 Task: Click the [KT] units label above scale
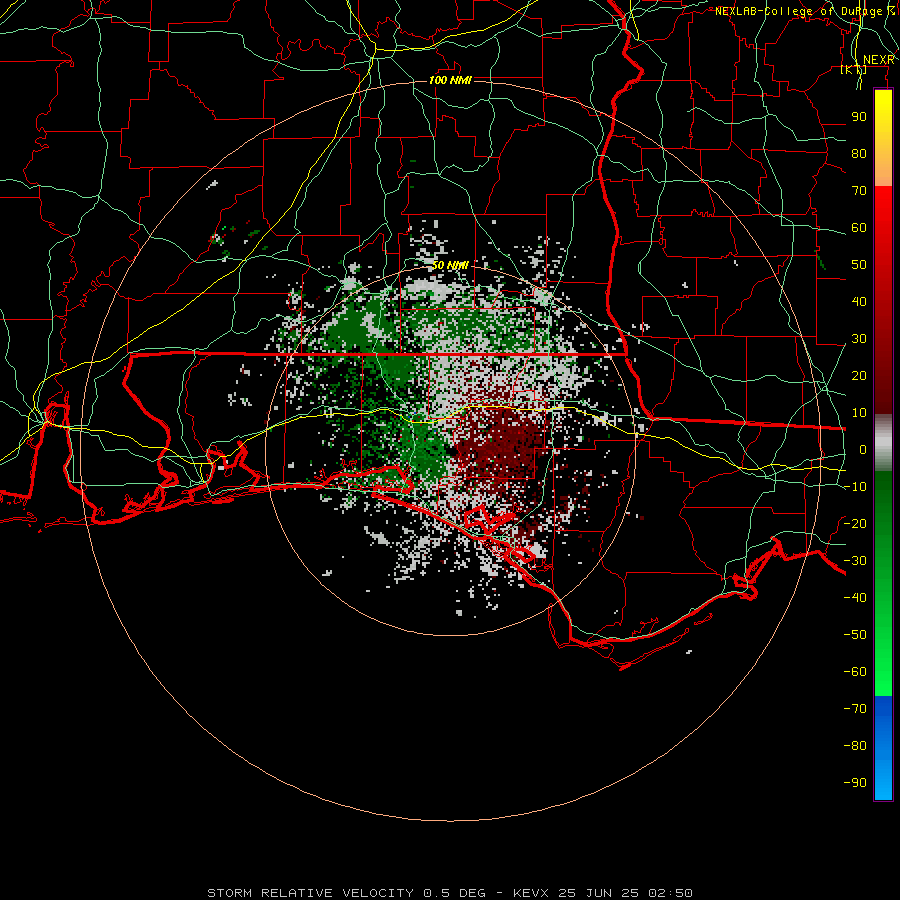click(x=854, y=69)
